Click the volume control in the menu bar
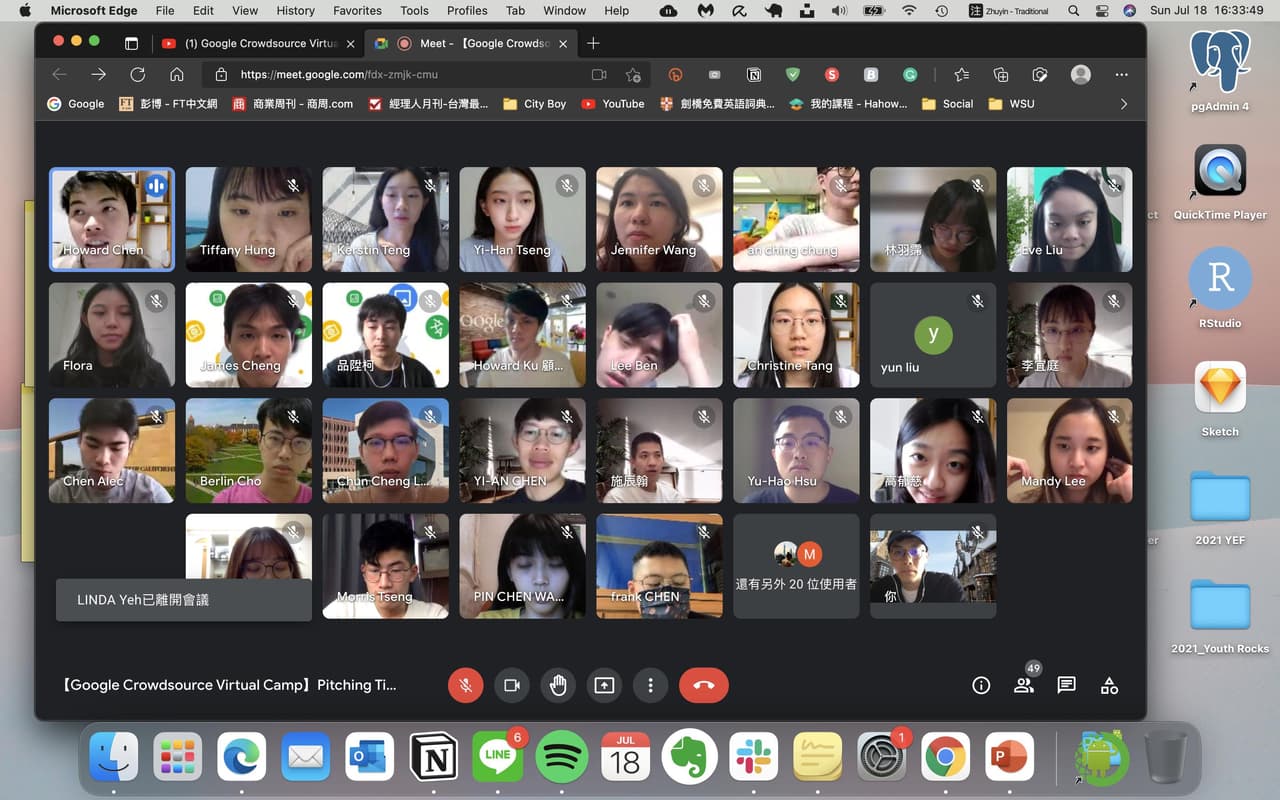Screen dimensions: 1280x800 click(x=838, y=11)
